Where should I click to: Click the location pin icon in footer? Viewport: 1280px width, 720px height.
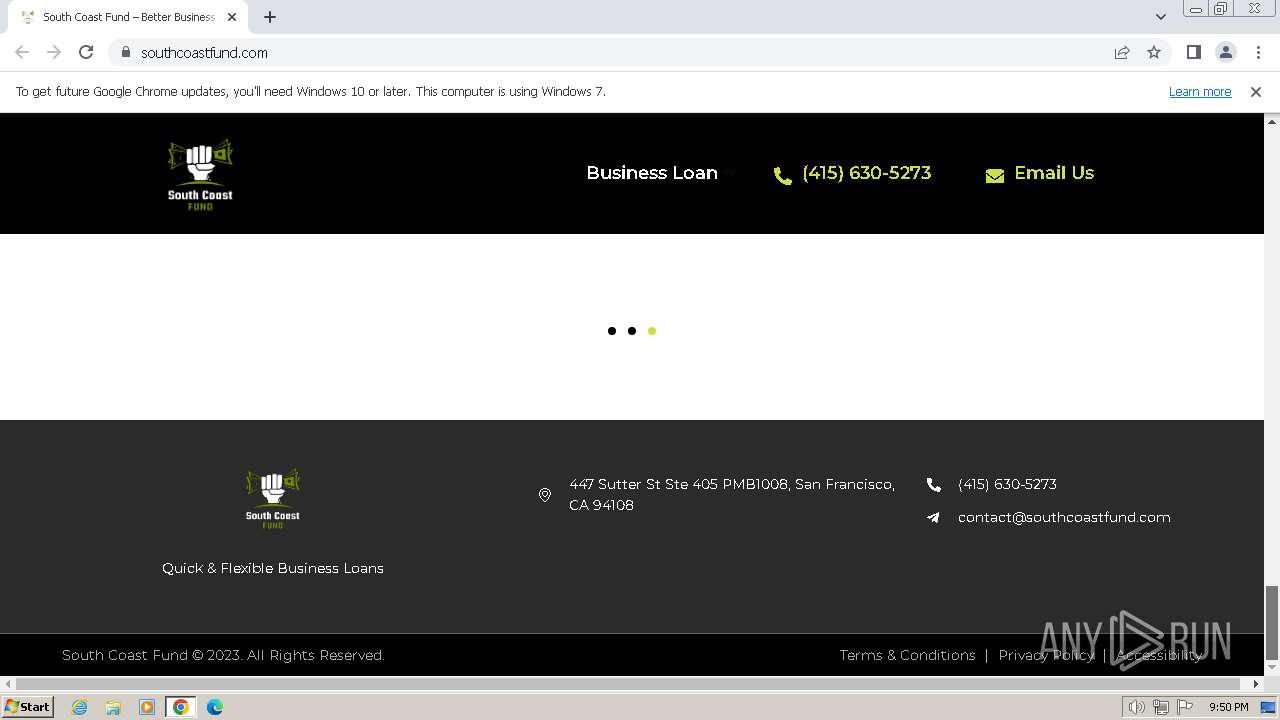click(545, 495)
